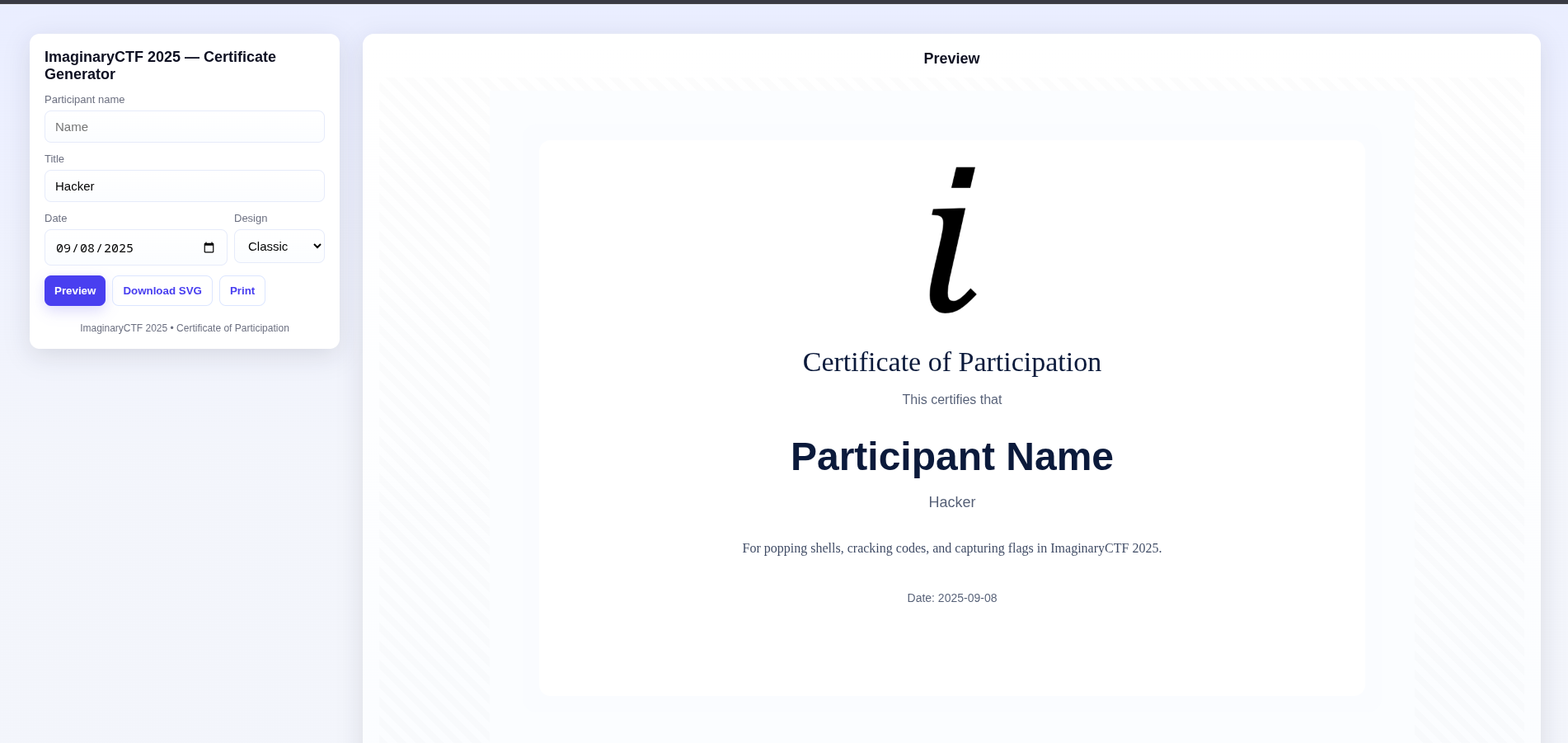The image size is (1568, 743).
Task: Open the Design dropdown set to Classic
Action: tap(279, 247)
